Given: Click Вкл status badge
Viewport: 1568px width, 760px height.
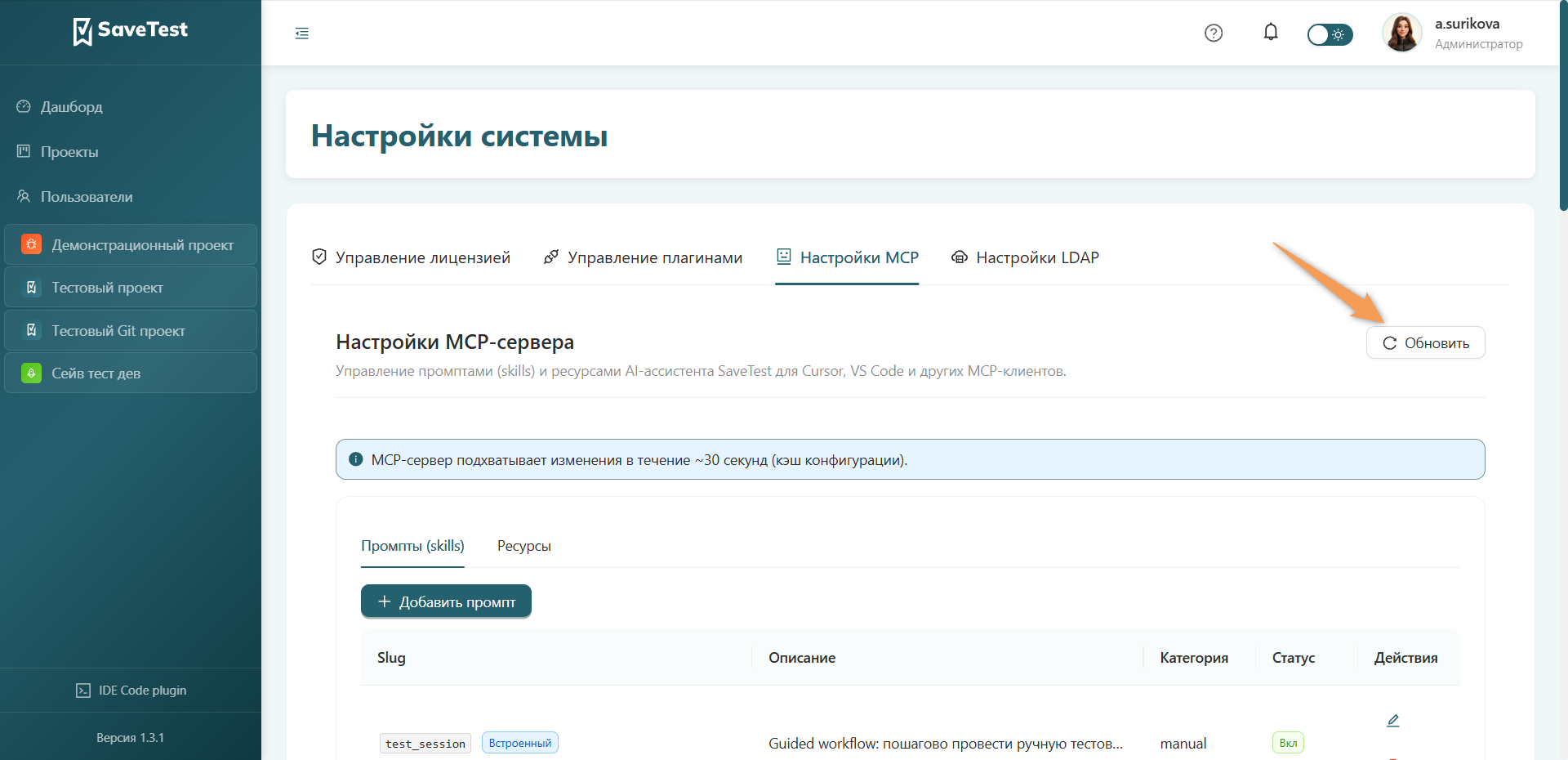Looking at the screenshot, I should [x=1288, y=743].
